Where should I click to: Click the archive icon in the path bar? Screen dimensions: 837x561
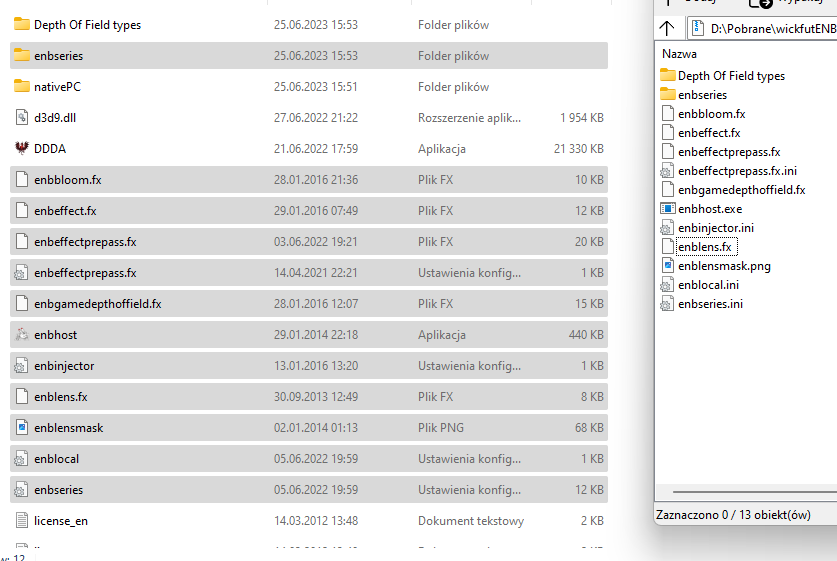click(698, 28)
